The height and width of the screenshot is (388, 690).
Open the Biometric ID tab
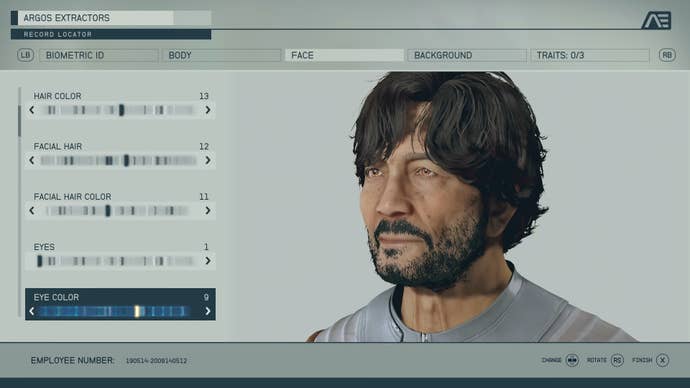[x=99, y=55]
